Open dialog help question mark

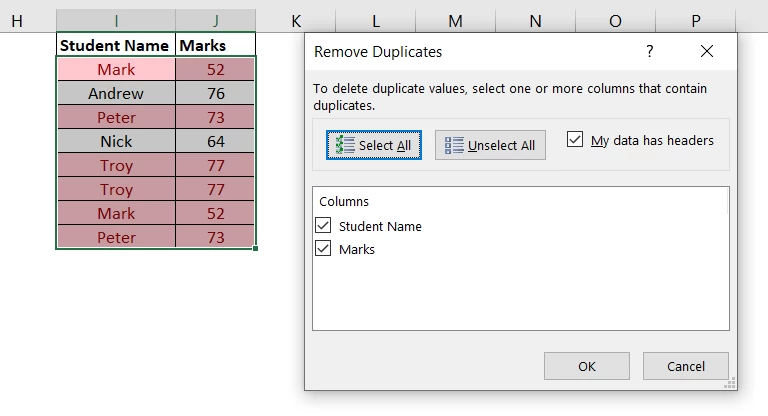point(649,51)
